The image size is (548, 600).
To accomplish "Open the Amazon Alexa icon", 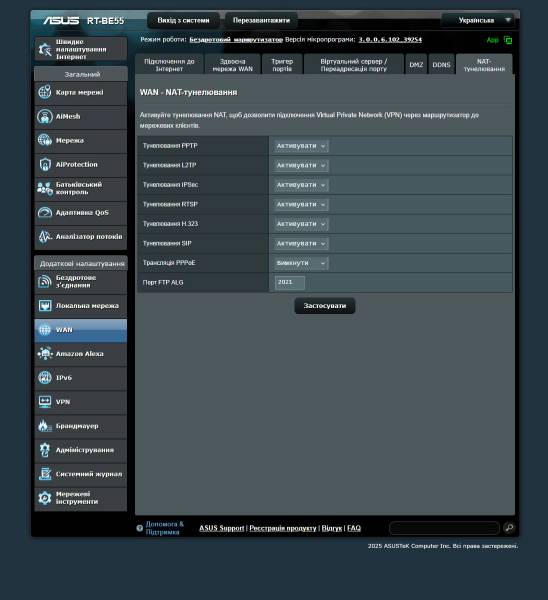I will pyautogui.click(x=45, y=354).
